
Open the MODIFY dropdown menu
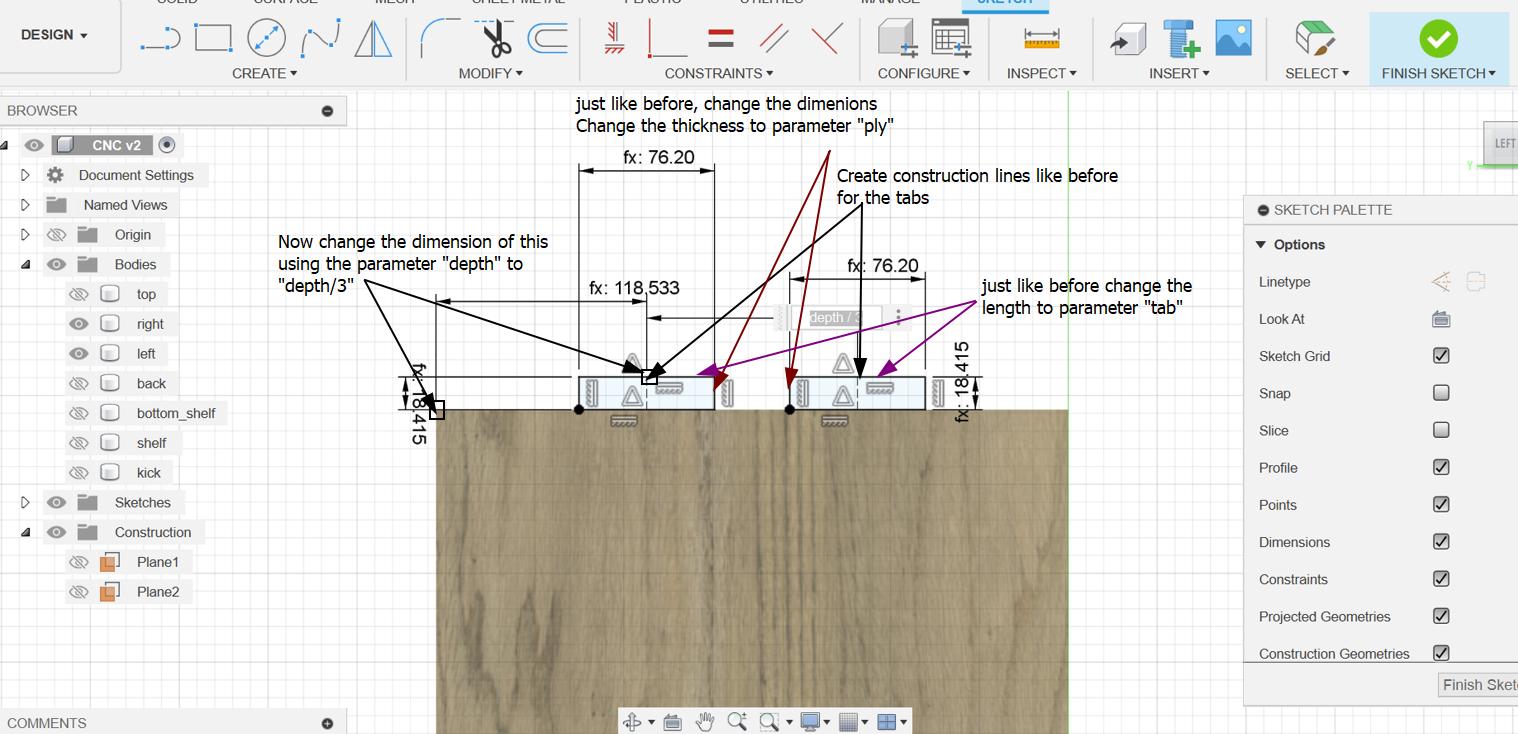point(491,73)
